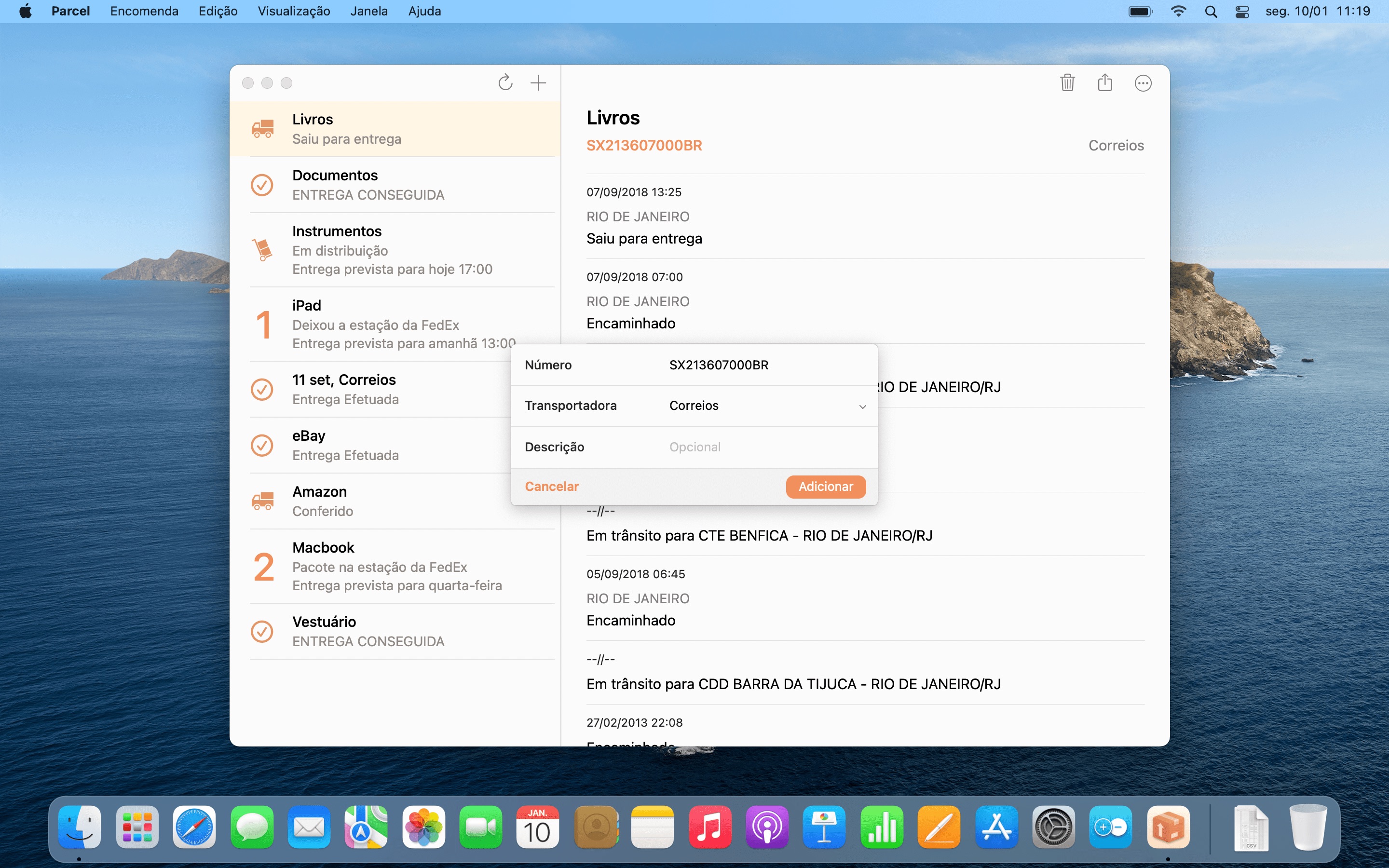Open Calendar in the dock
Screen dimensions: 1389x868
[x=538, y=827]
